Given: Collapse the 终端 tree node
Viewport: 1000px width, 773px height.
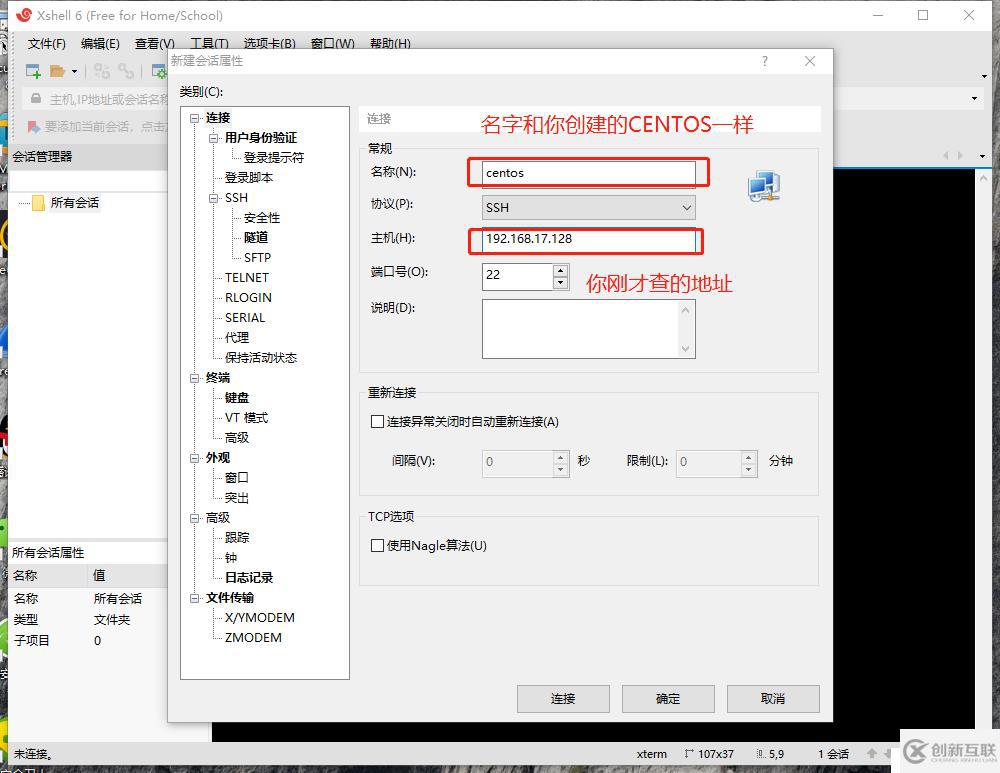Looking at the screenshot, I should pyautogui.click(x=194, y=378).
